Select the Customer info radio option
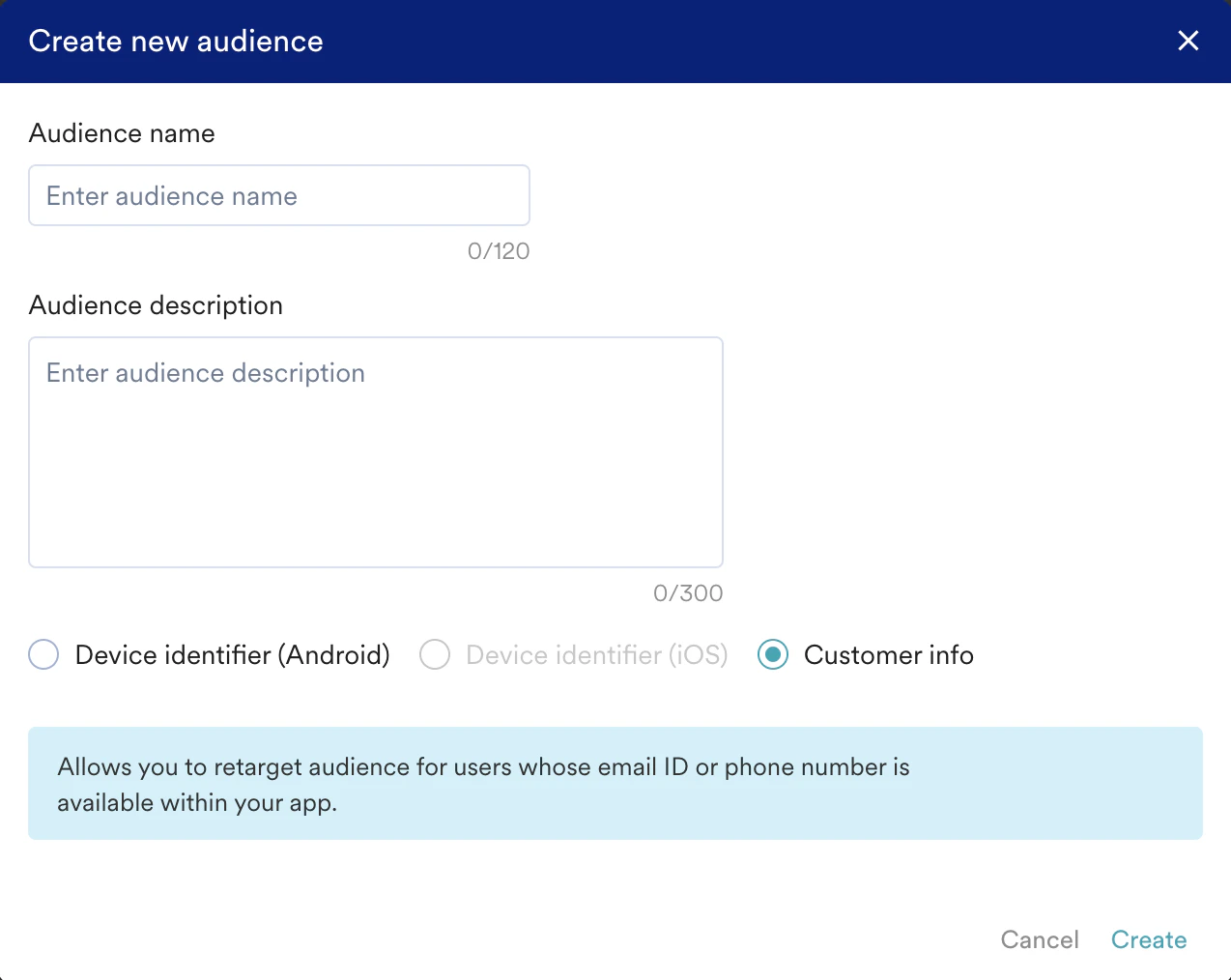 pos(772,654)
